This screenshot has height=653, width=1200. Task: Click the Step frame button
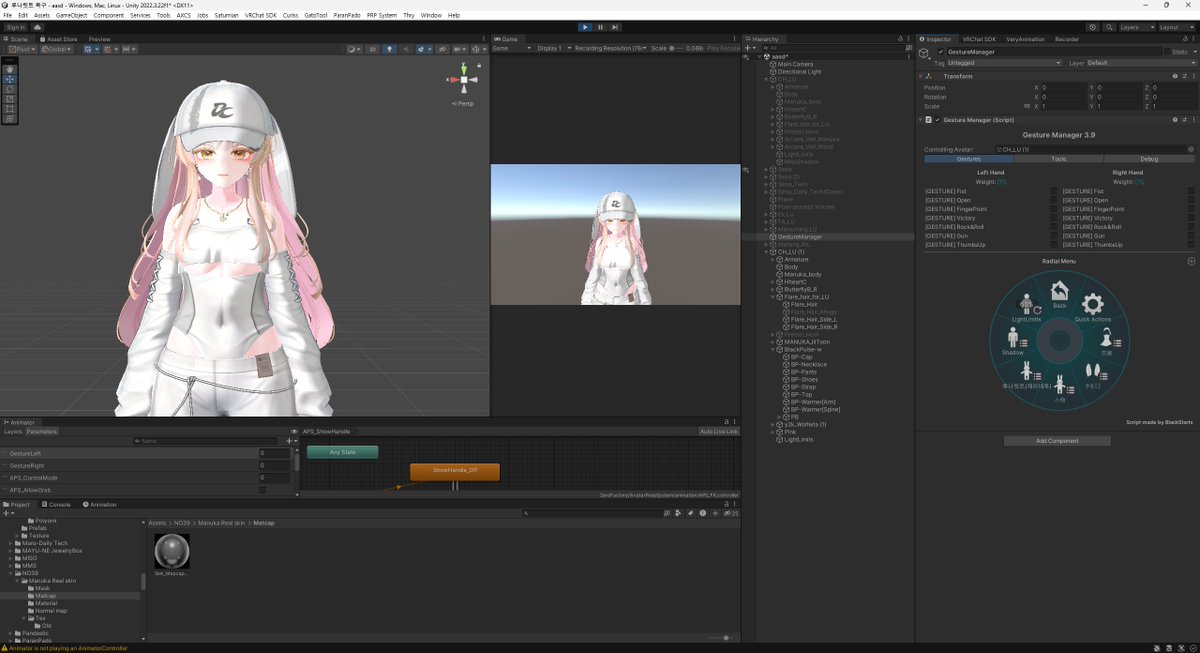pos(615,27)
